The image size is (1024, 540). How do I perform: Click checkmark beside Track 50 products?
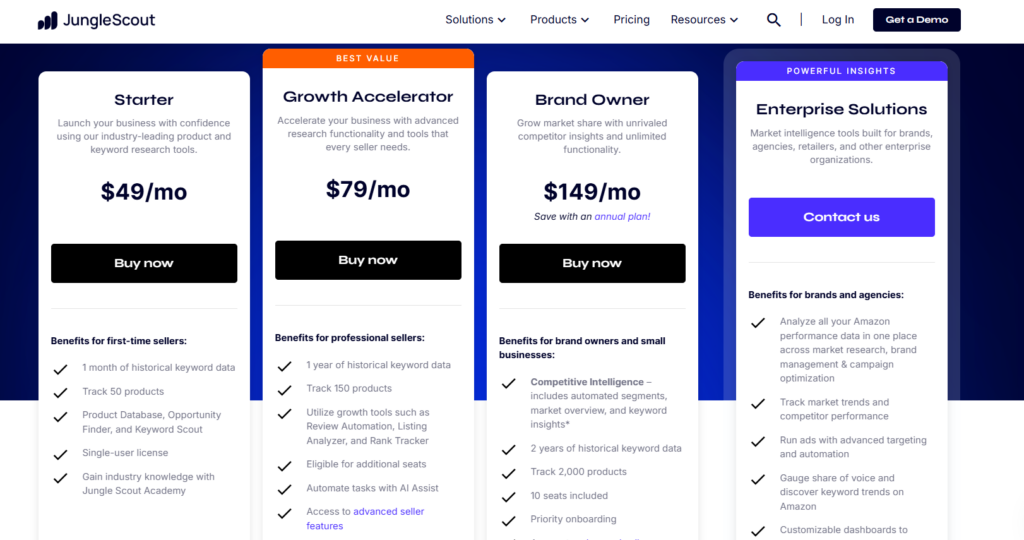[61, 392]
